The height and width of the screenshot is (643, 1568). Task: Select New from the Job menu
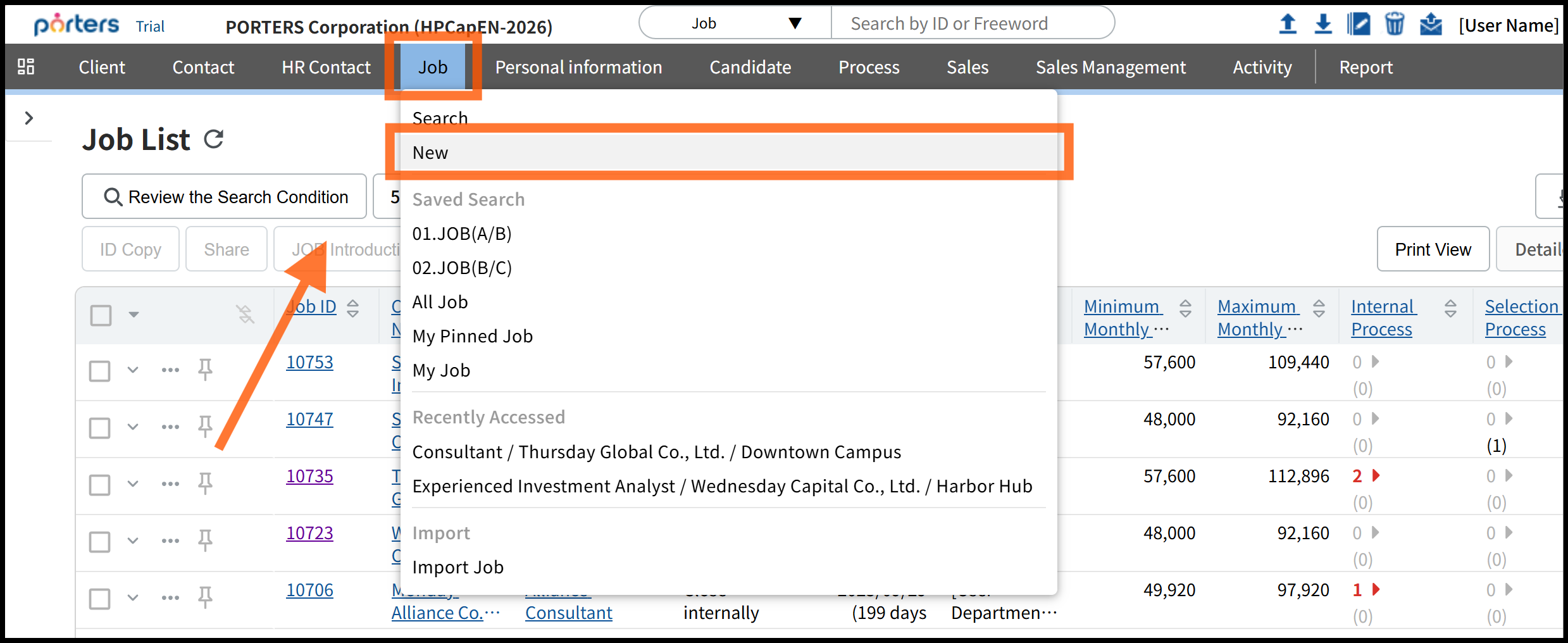tap(430, 153)
